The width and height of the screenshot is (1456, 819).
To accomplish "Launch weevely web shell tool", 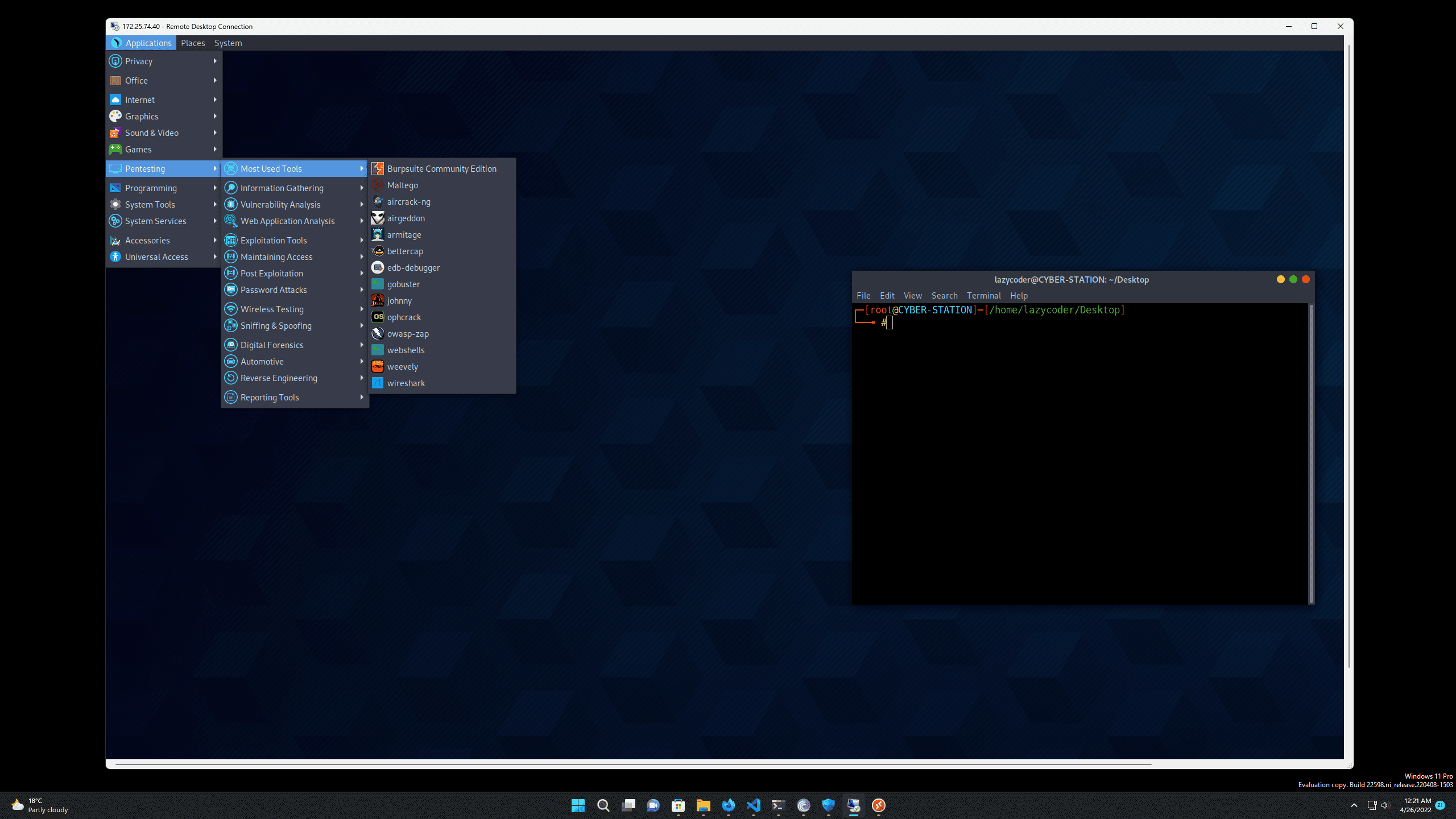I will [x=402, y=366].
